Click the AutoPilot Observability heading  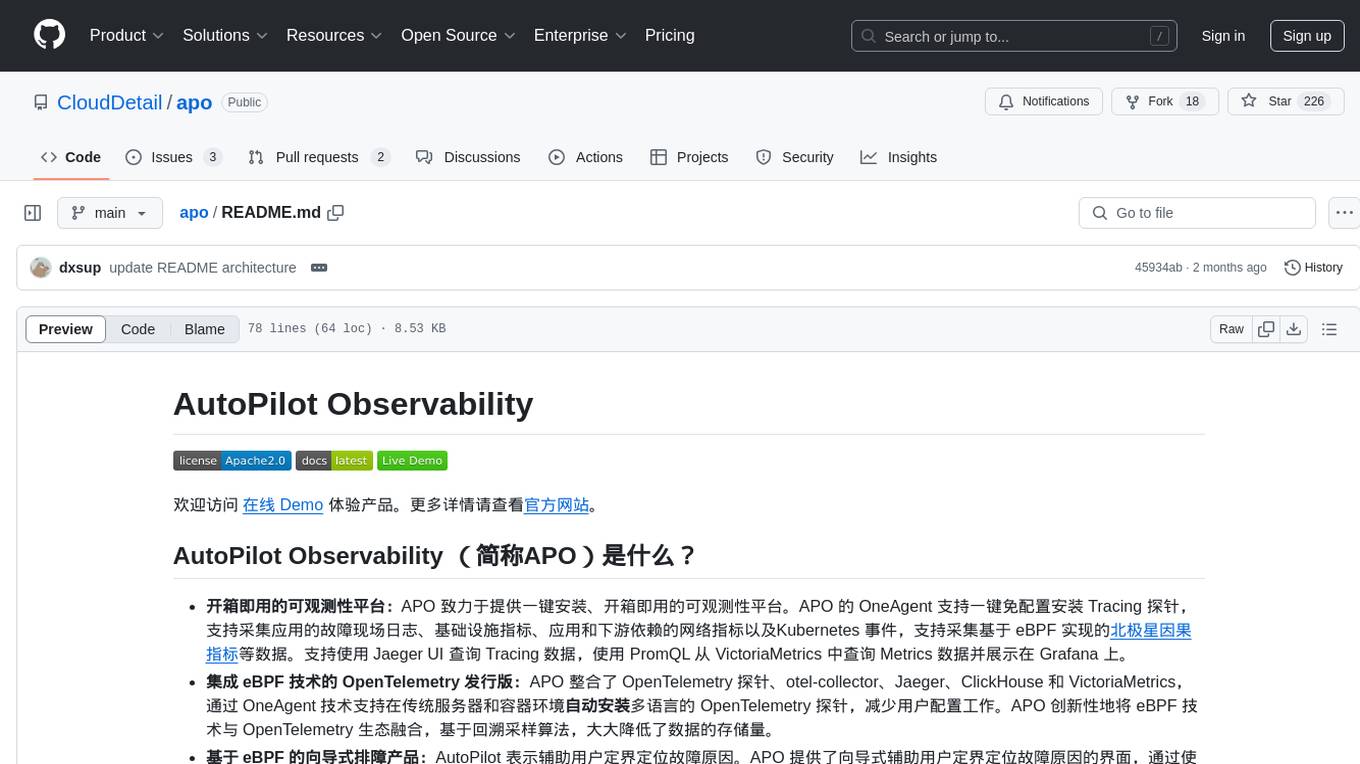[x=353, y=404]
